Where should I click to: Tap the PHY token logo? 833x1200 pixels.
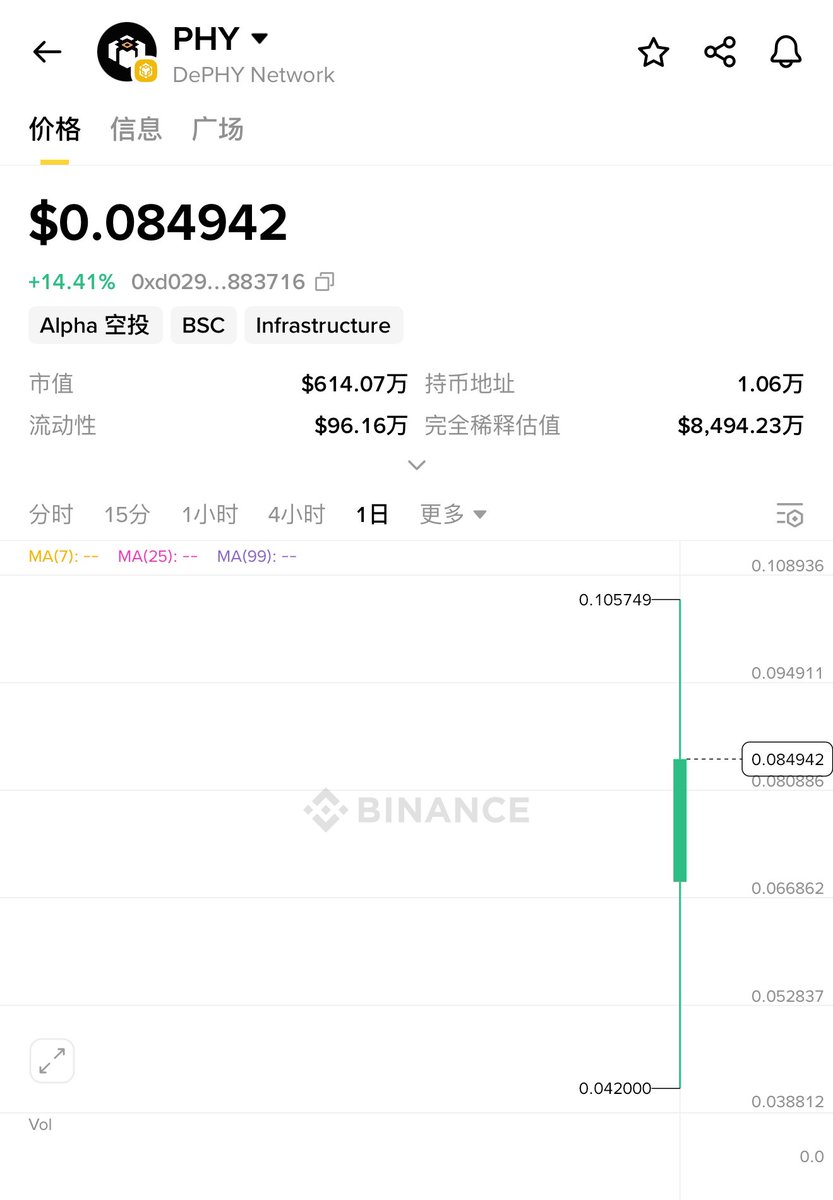[x=127, y=52]
